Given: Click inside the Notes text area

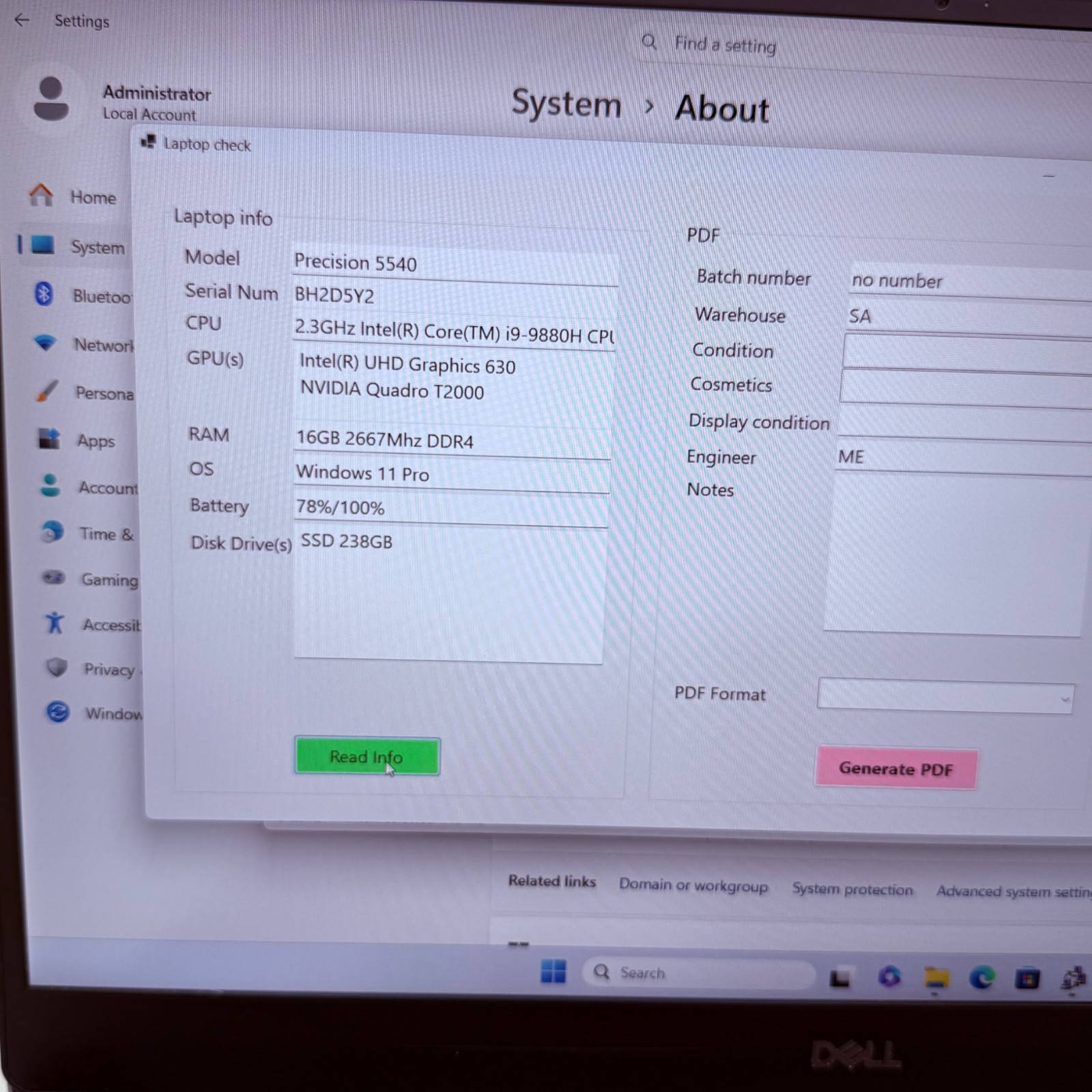Looking at the screenshot, I should point(953,555).
